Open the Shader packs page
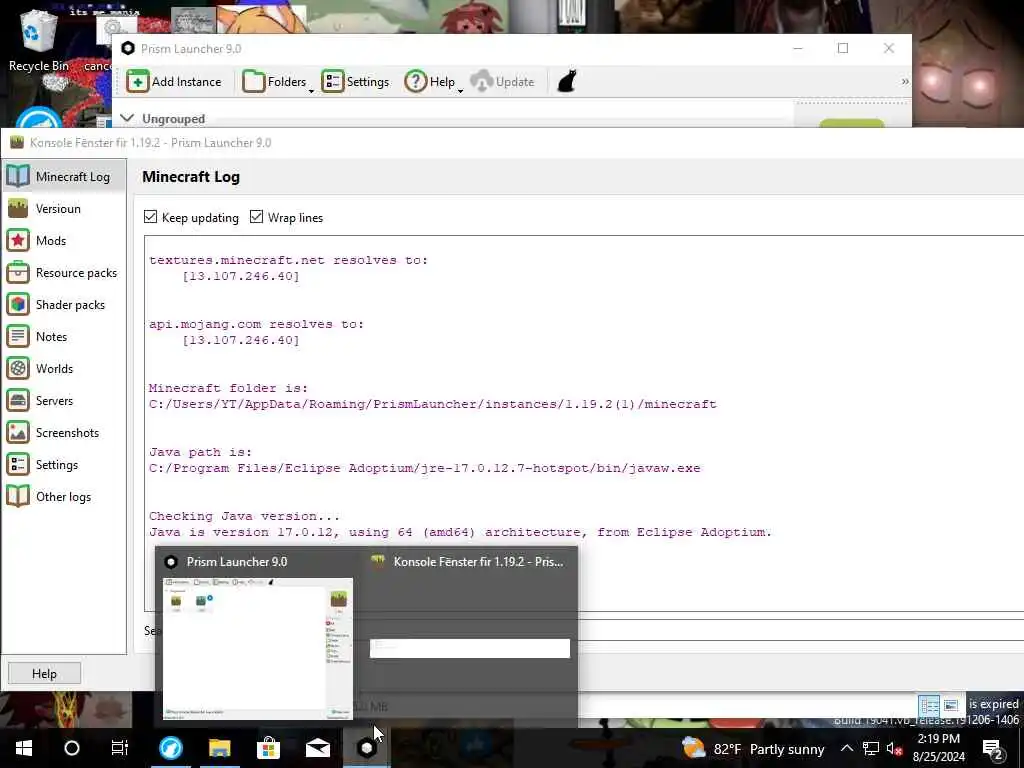This screenshot has height=768, width=1024. pos(63,304)
